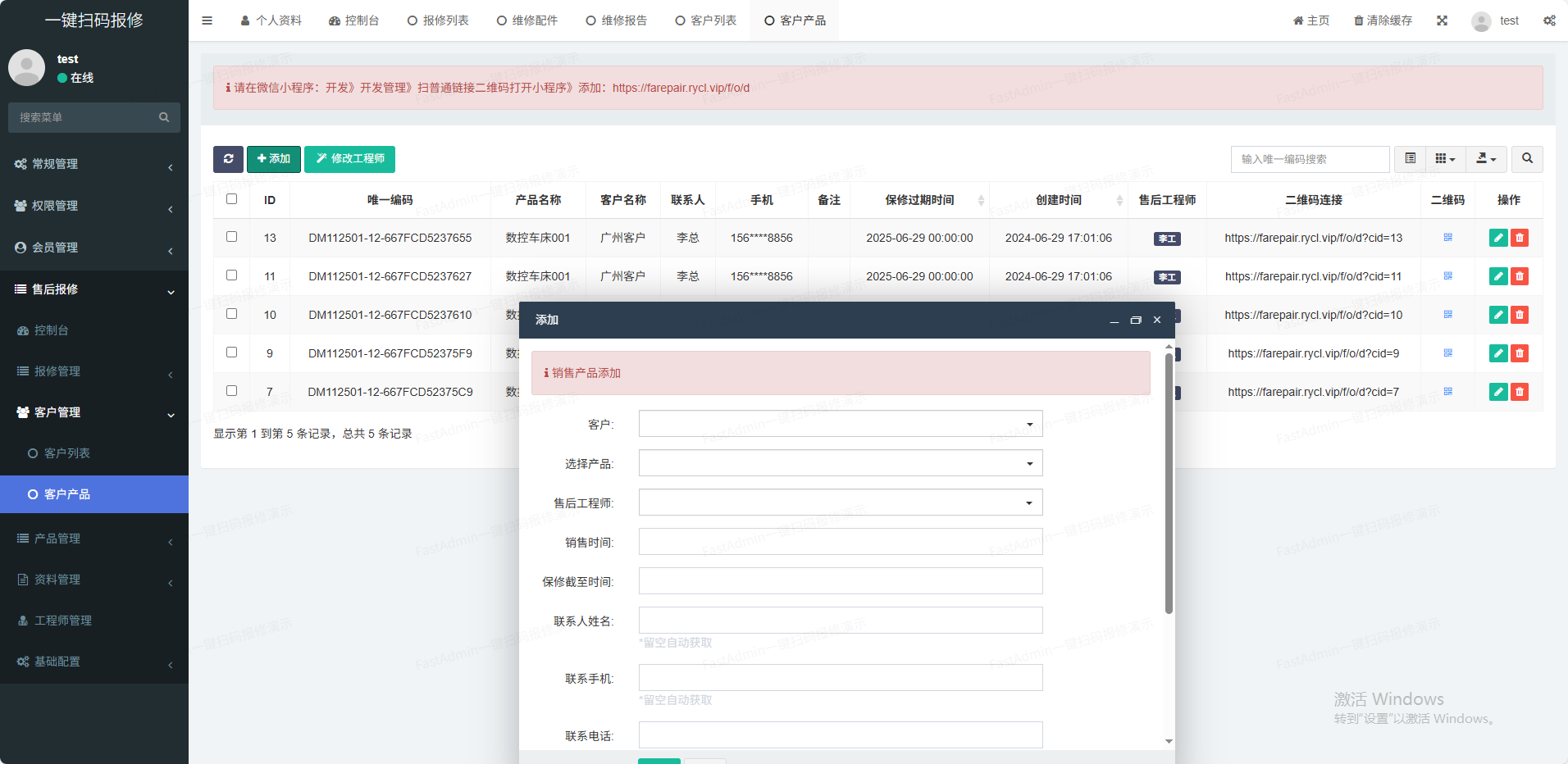1568x764 pixels.
Task: Click the search magnifier button beside the table
Action: point(1527,159)
